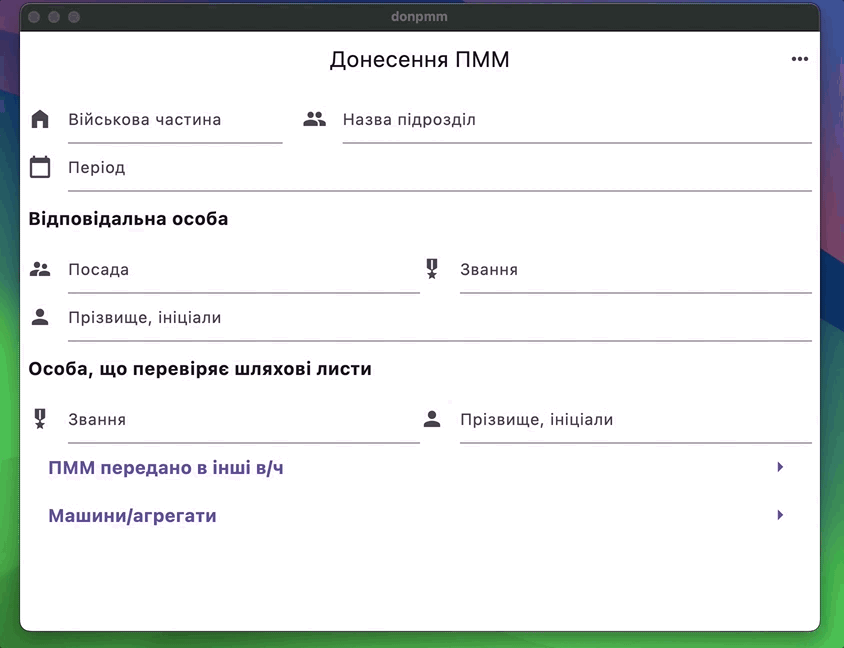The image size is (844, 648).
Task: Open ПММ передано в інші в/ч section
Action: coord(420,467)
